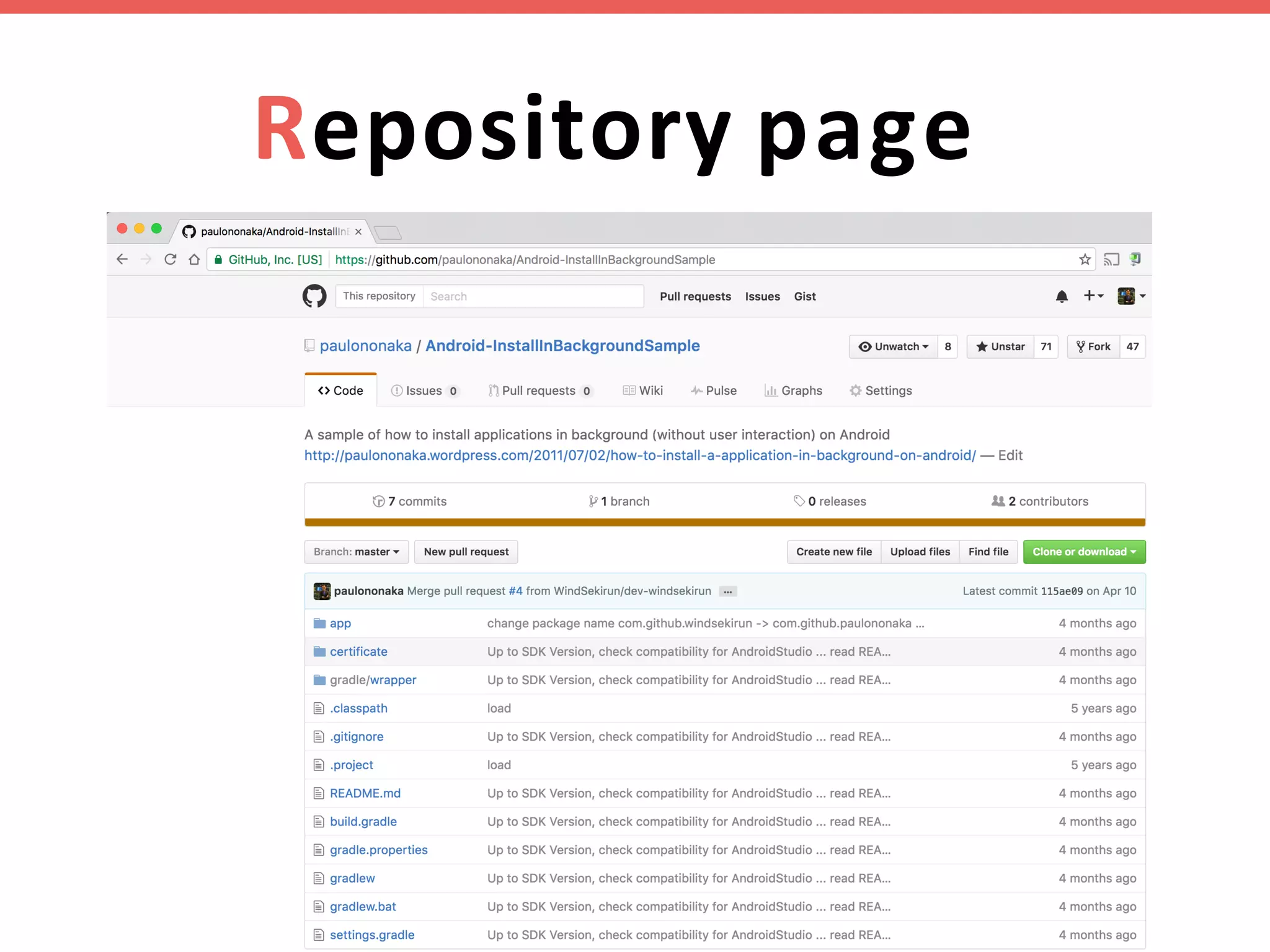Open the paulononaka owner profile link
This screenshot has width=1270, height=952.
[365, 346]
